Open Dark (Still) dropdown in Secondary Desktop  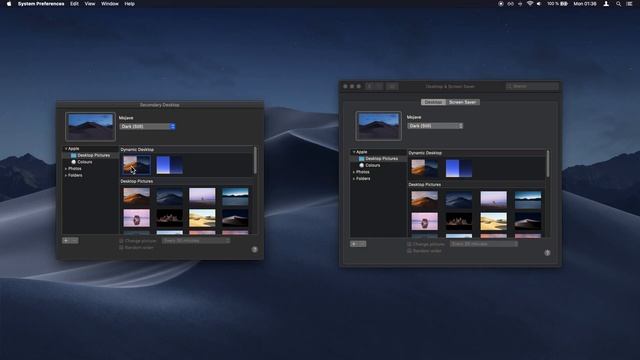pos(148,126)
